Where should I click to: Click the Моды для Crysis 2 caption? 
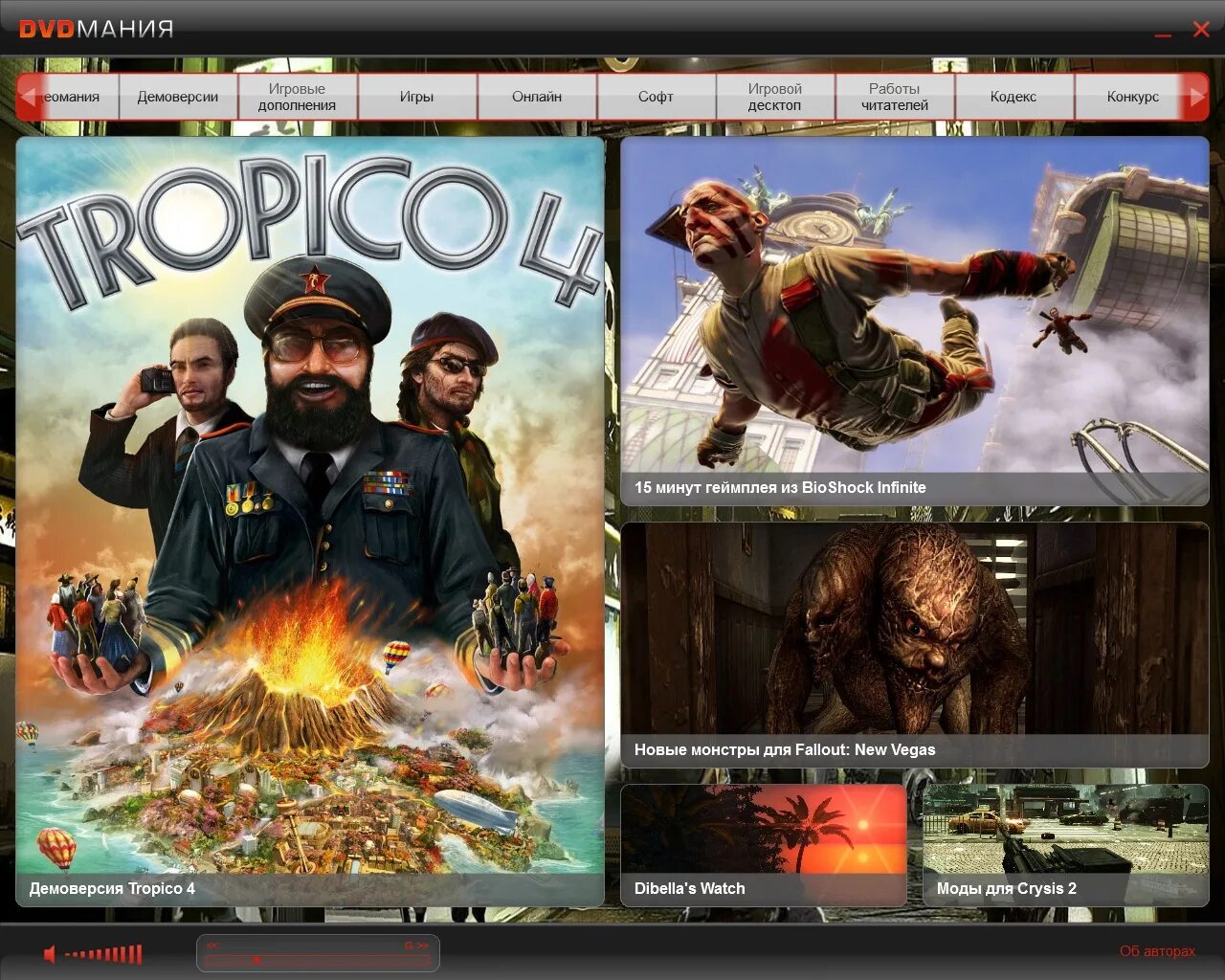click(x=1006, y=888)
